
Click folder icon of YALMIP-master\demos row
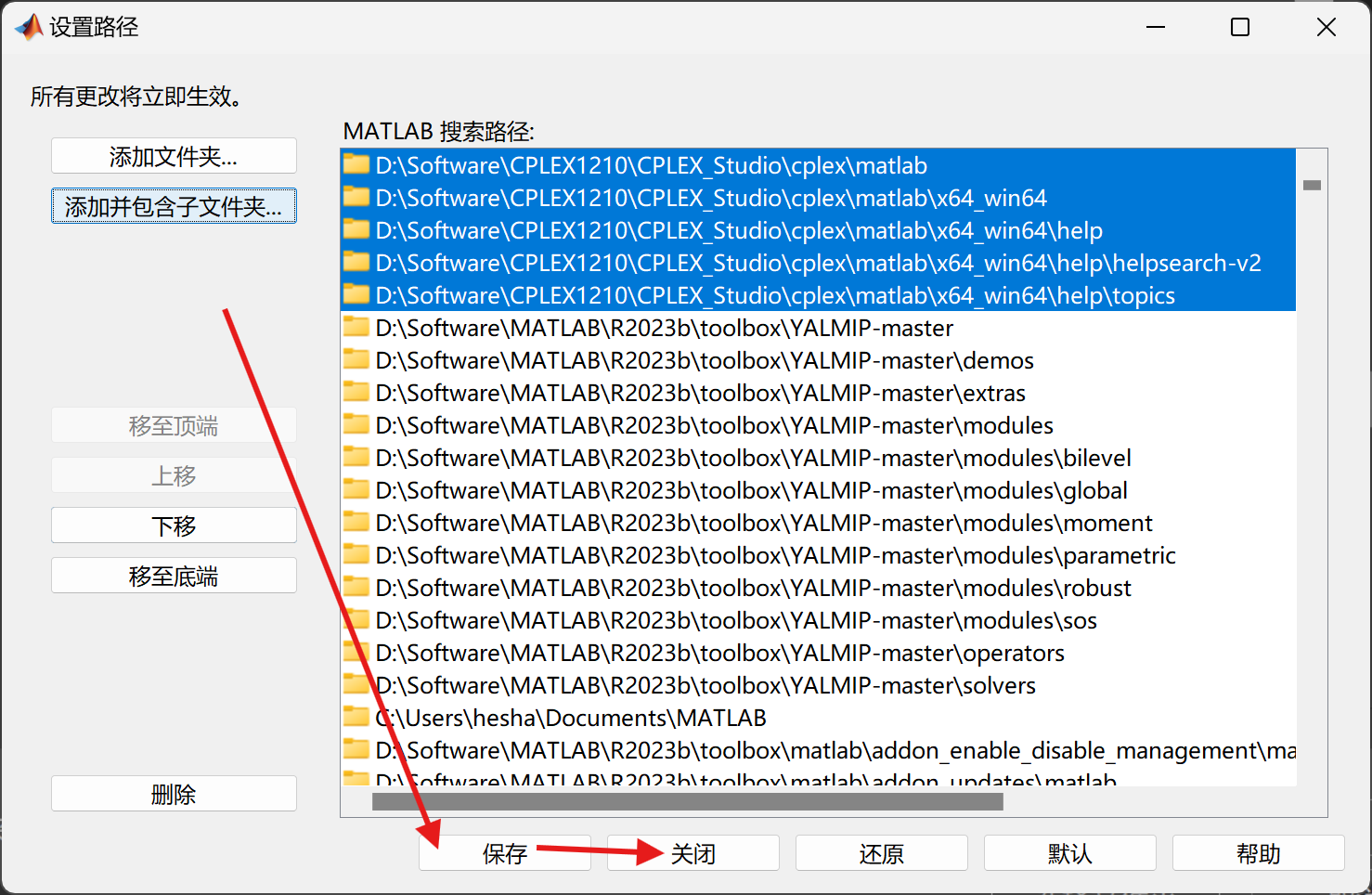(x=356, y=360)
